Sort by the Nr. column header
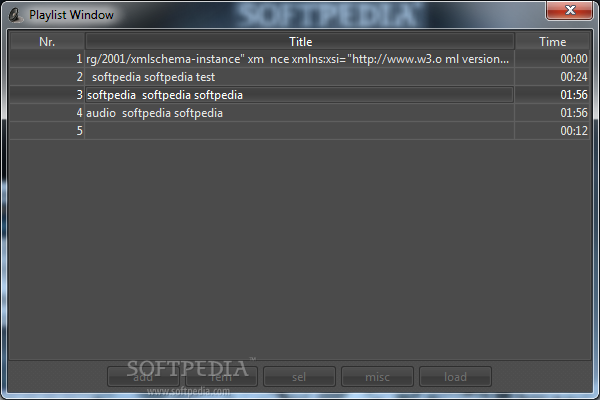Image resolution: width=600 pixels, height=400 pixels. coord(47,41)
